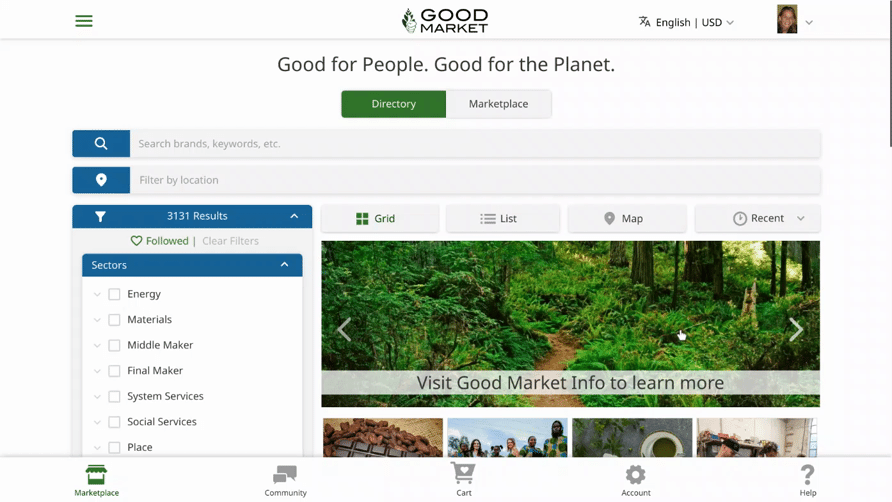Image resolution: width=892 pixels, height=502 pixels.
Task: Enable the Social Services checkbox
Action: pyautogui.click(x=114, y=422)
